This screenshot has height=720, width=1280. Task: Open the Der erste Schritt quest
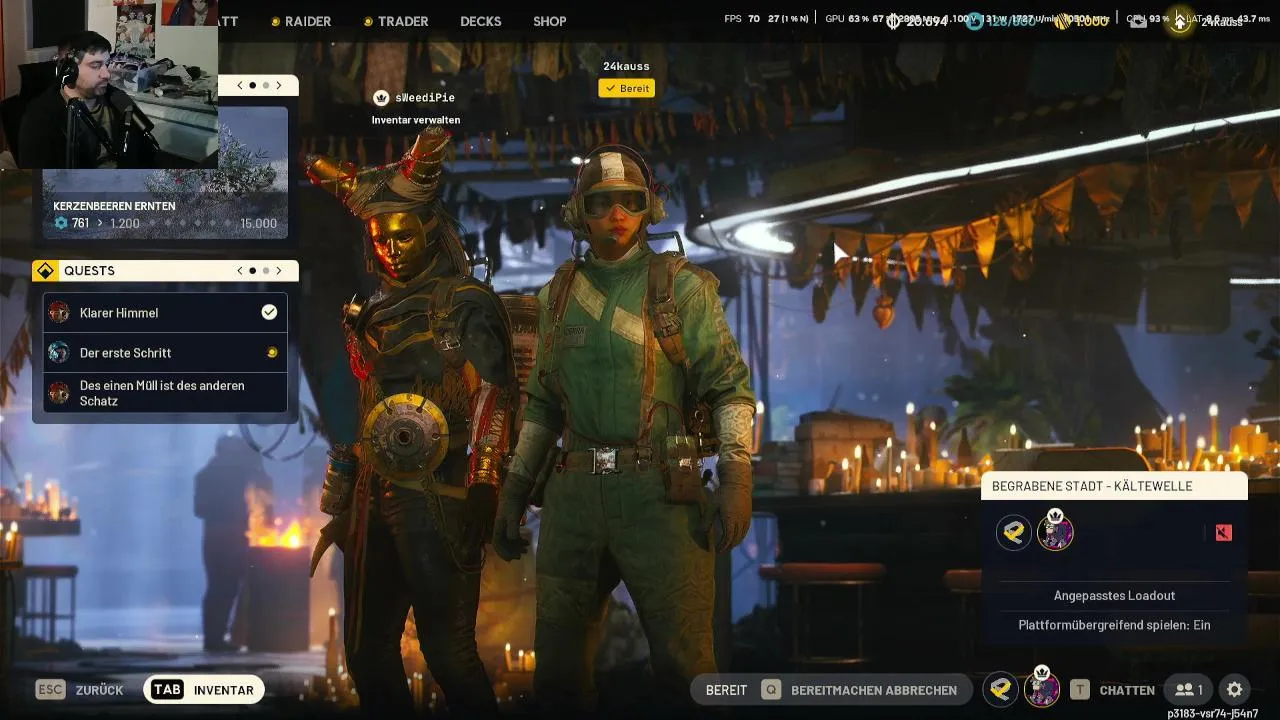coord(165,352)
